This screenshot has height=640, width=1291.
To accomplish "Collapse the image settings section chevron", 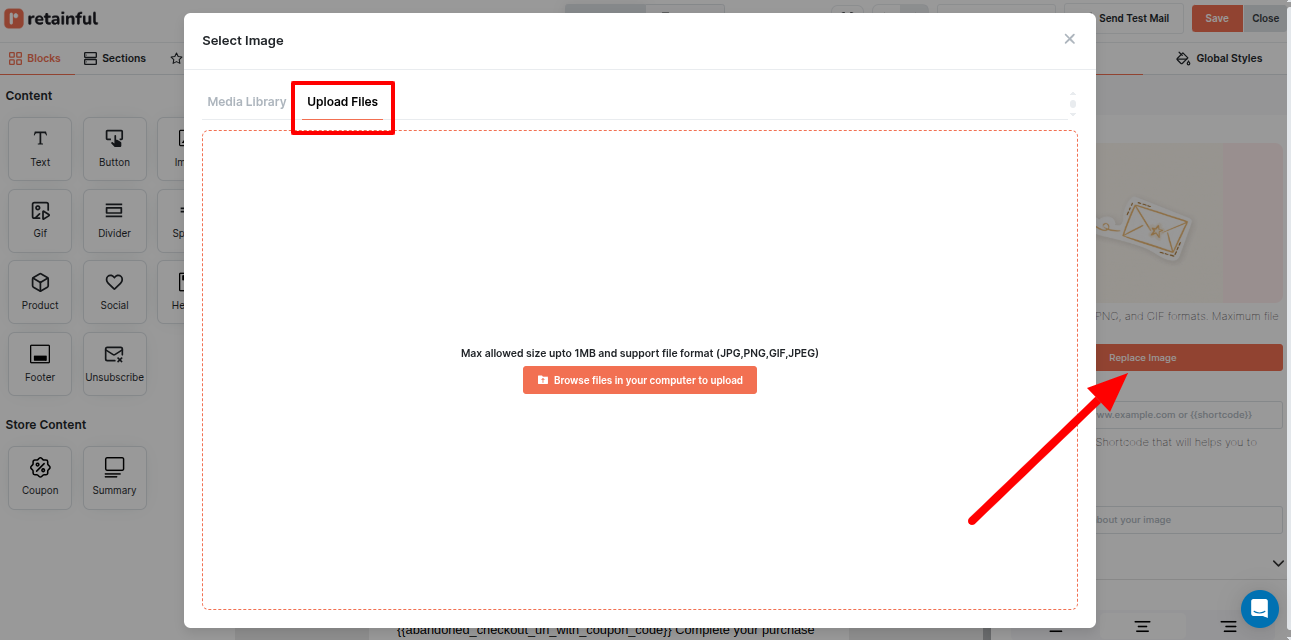I will pyautogui.click(x=1278, y=563).
